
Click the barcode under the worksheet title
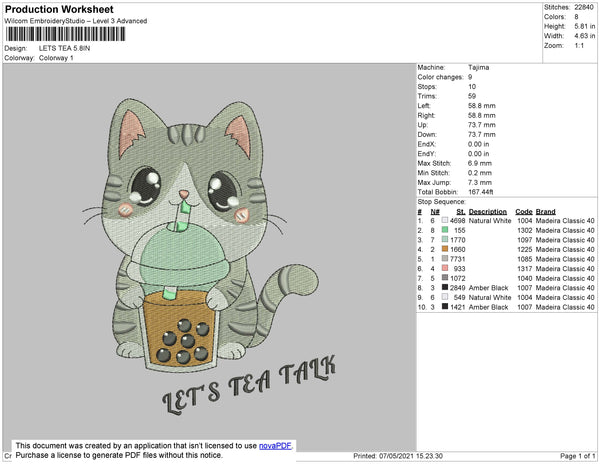coord(65,34)
